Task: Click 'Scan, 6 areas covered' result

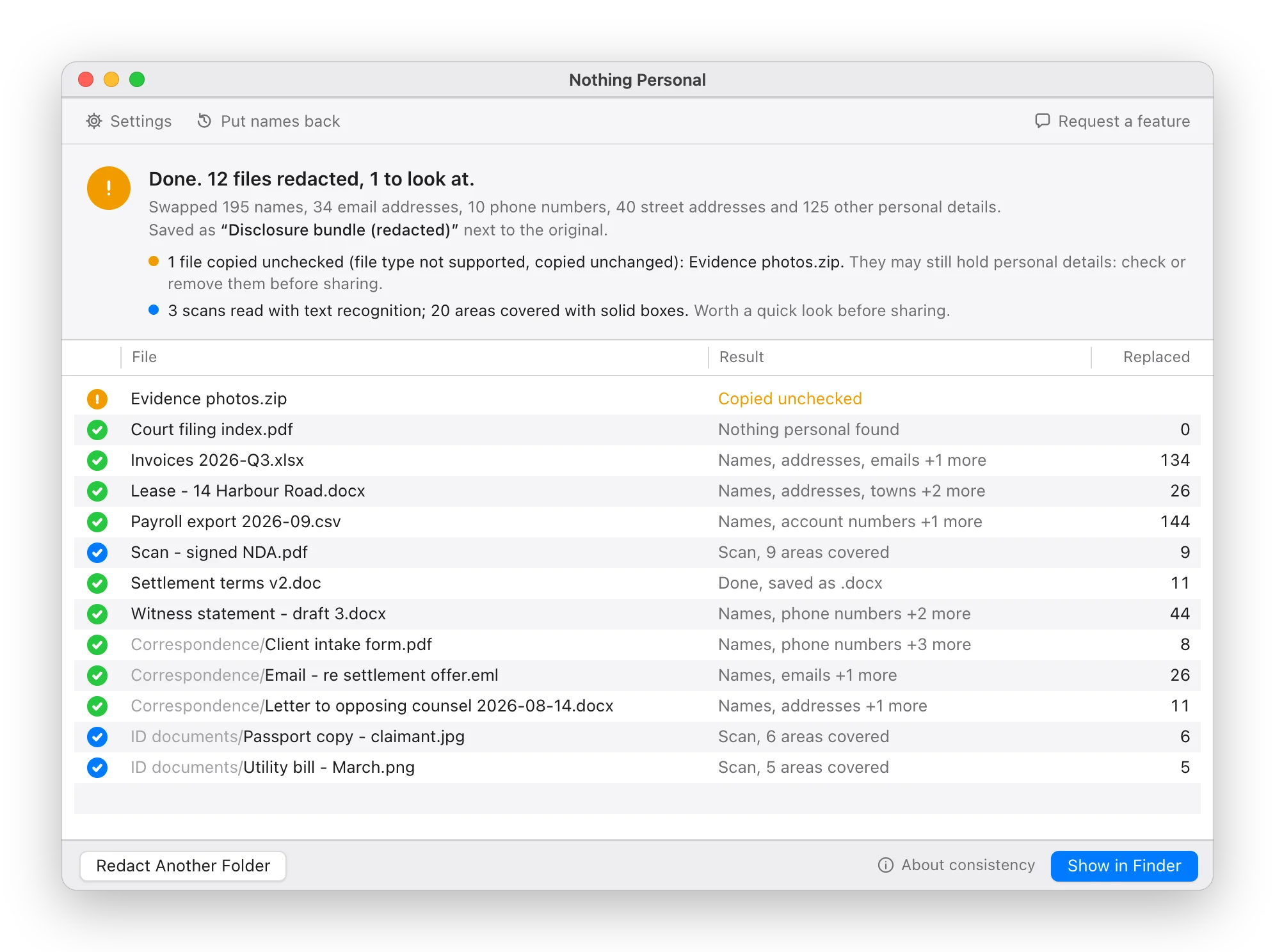Action: 803,736
